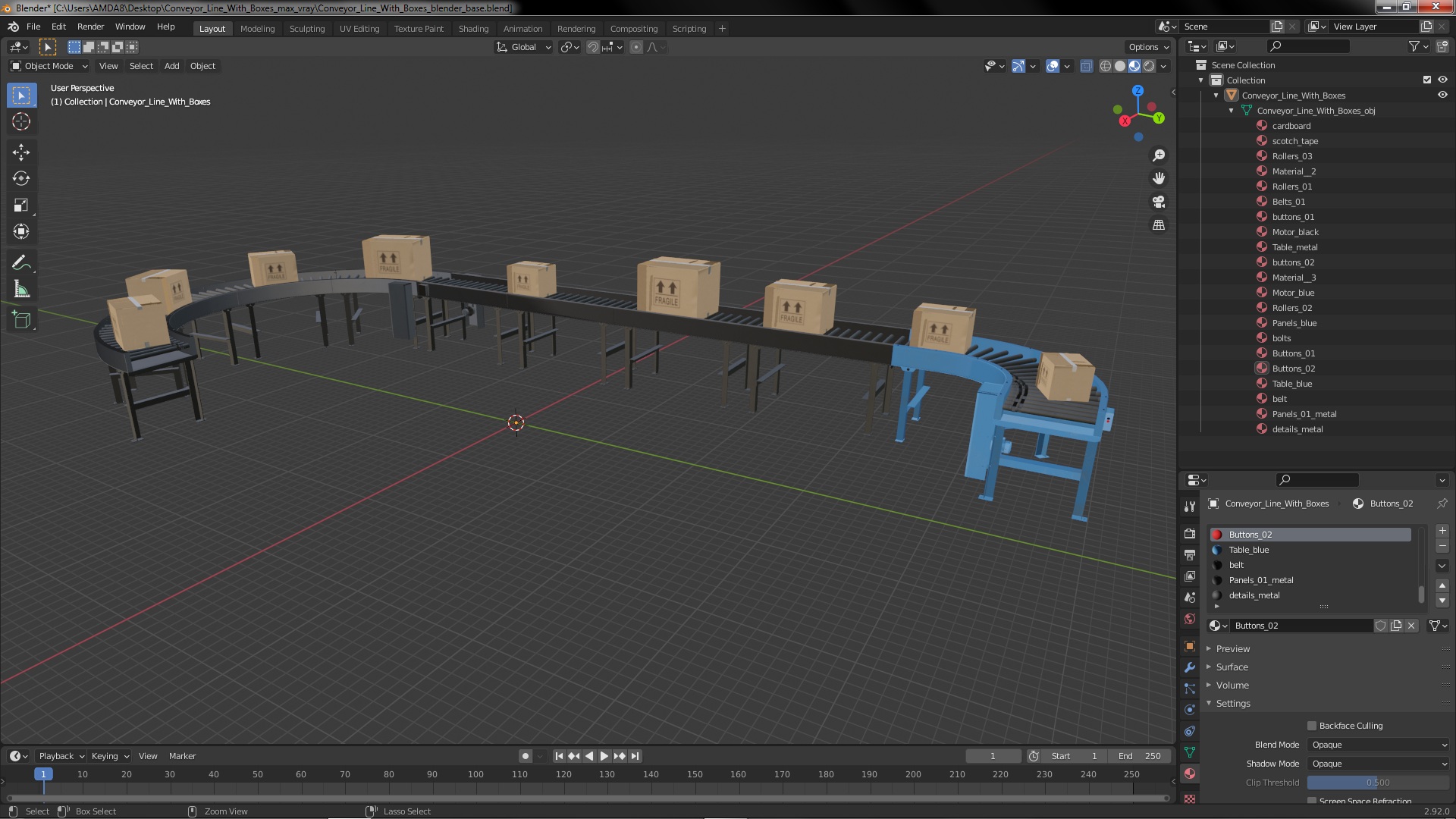Switch to the UV Editing workspace tab
Viewport: 1456px width, 819px height.
pos(359,29)
